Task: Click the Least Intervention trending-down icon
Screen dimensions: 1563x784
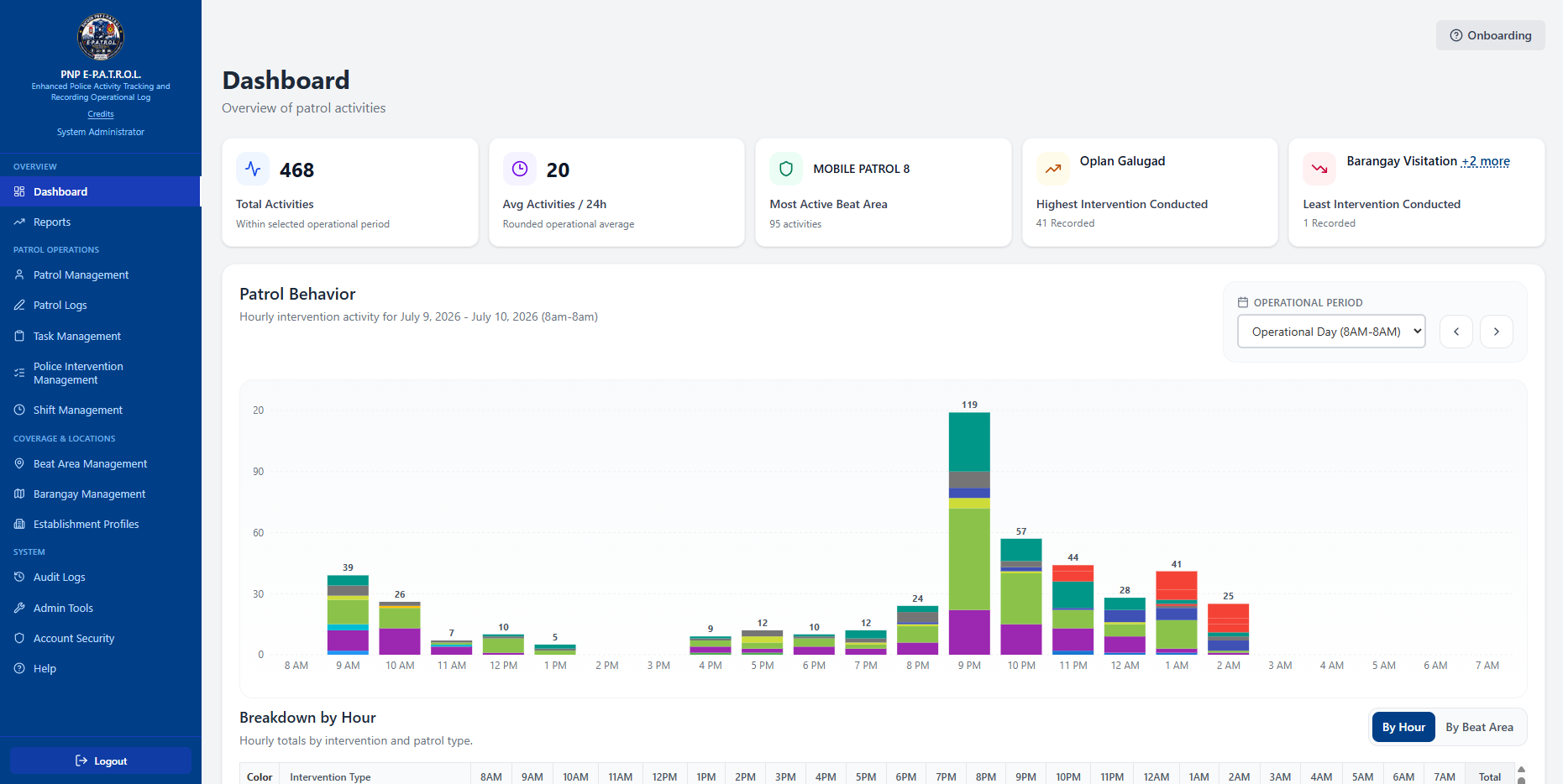Action: pos(1319,169)
